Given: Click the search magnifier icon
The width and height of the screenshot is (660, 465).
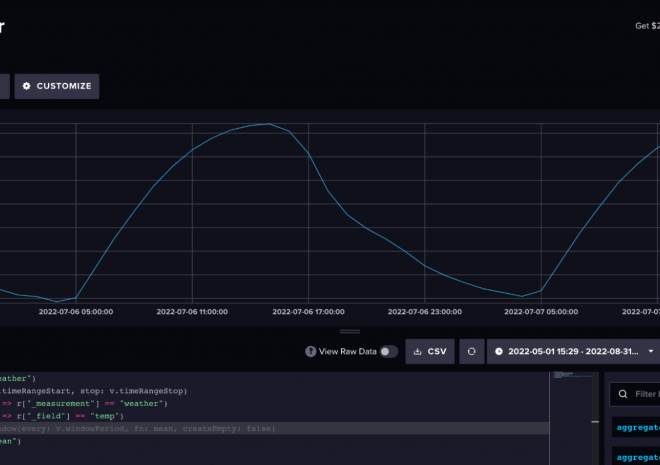Looking at the screenshot, I should [623, 394].
